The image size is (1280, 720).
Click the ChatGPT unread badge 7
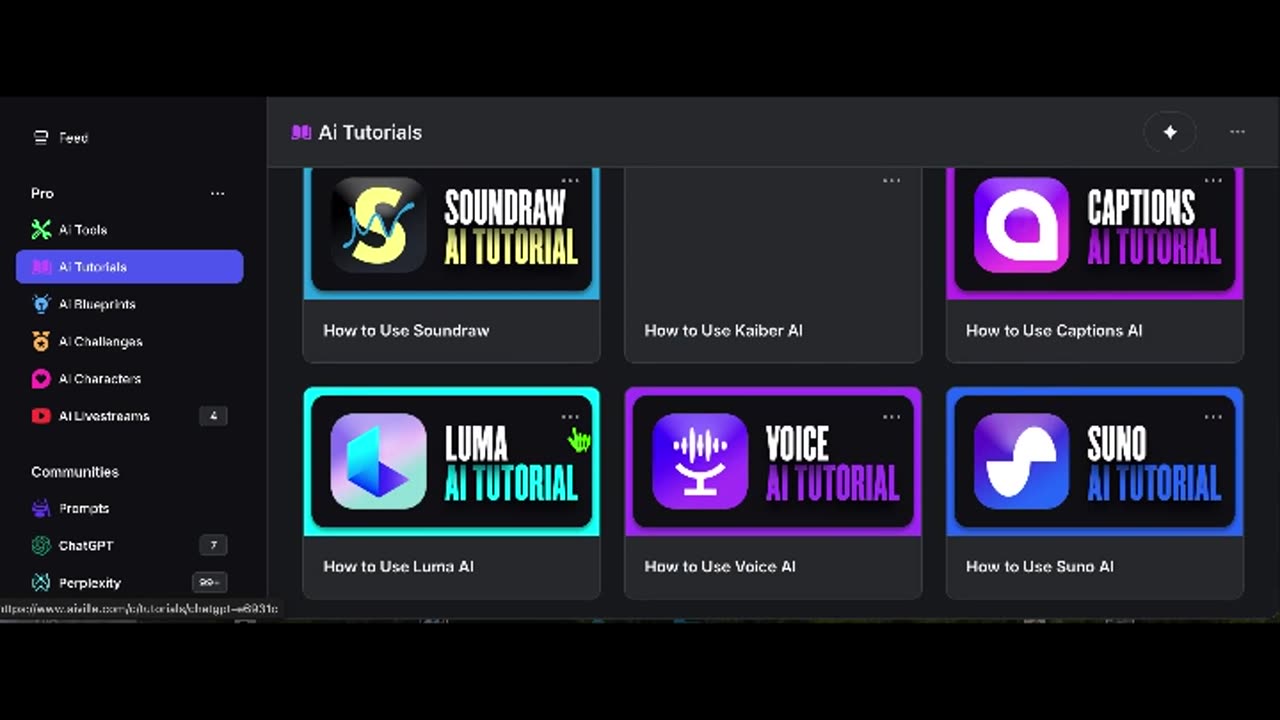click(213, 546)
